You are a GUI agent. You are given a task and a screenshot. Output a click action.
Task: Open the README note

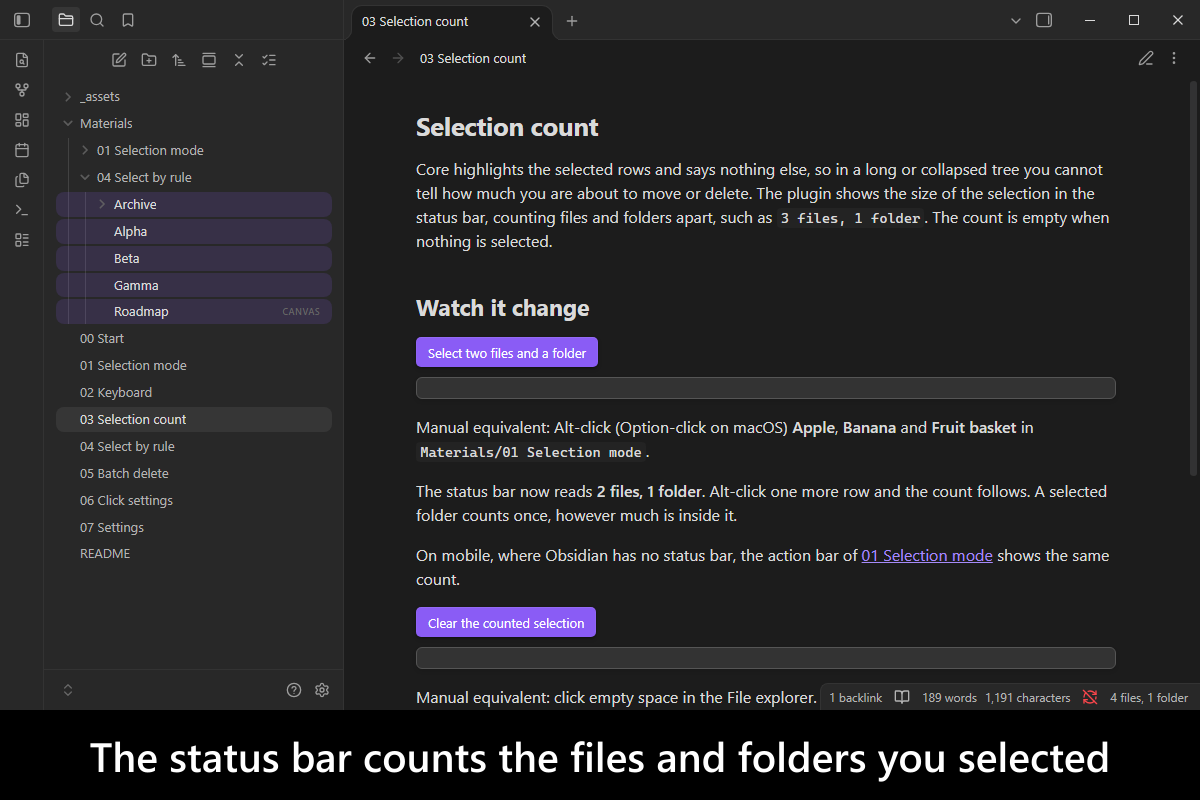(193, 554)
